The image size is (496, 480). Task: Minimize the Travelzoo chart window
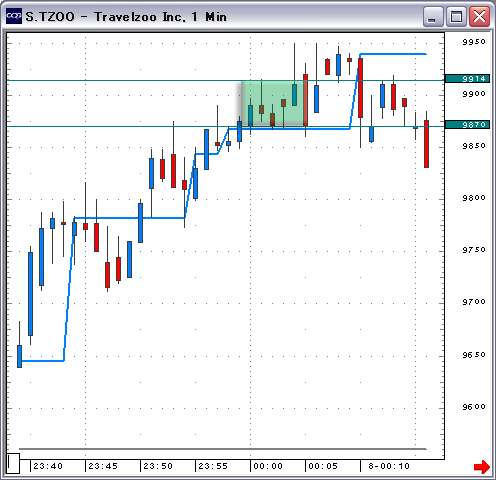[433, 17]
